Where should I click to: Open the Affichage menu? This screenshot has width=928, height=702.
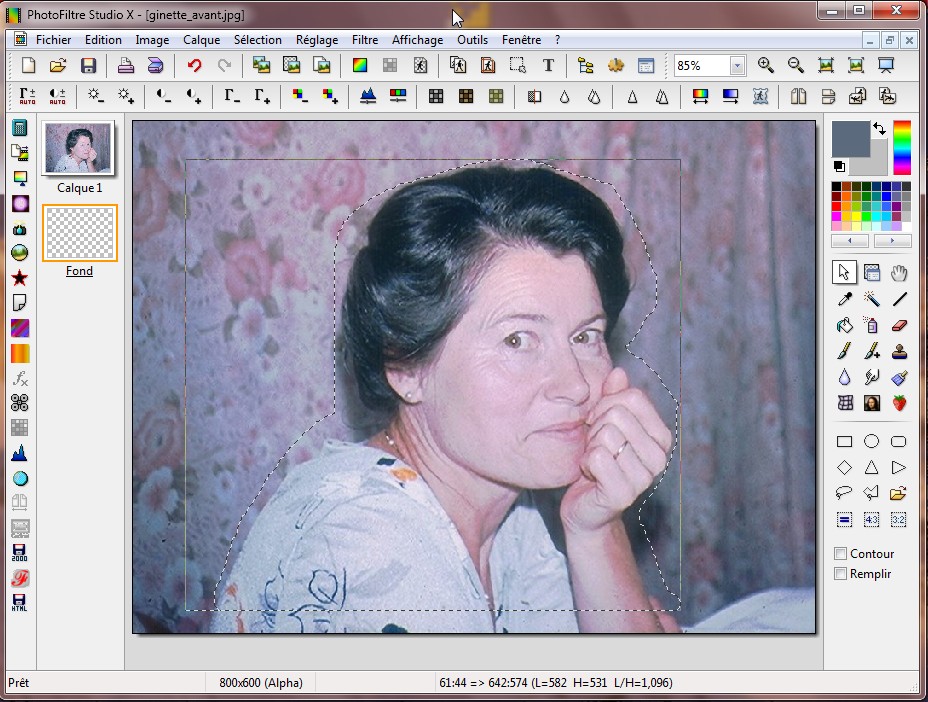click(x=417, y=40)
